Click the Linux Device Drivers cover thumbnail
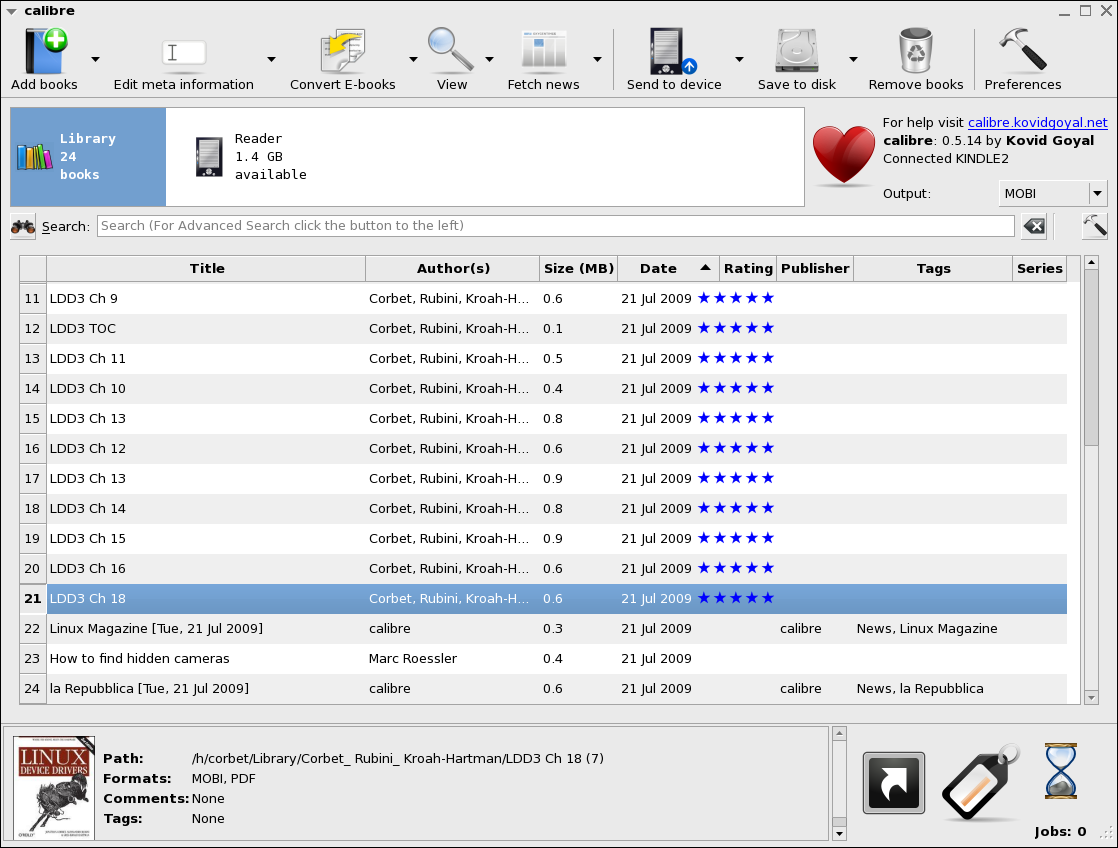This screenshot has width=1118, height=848. pyautogui.click(x=54, y=787)
